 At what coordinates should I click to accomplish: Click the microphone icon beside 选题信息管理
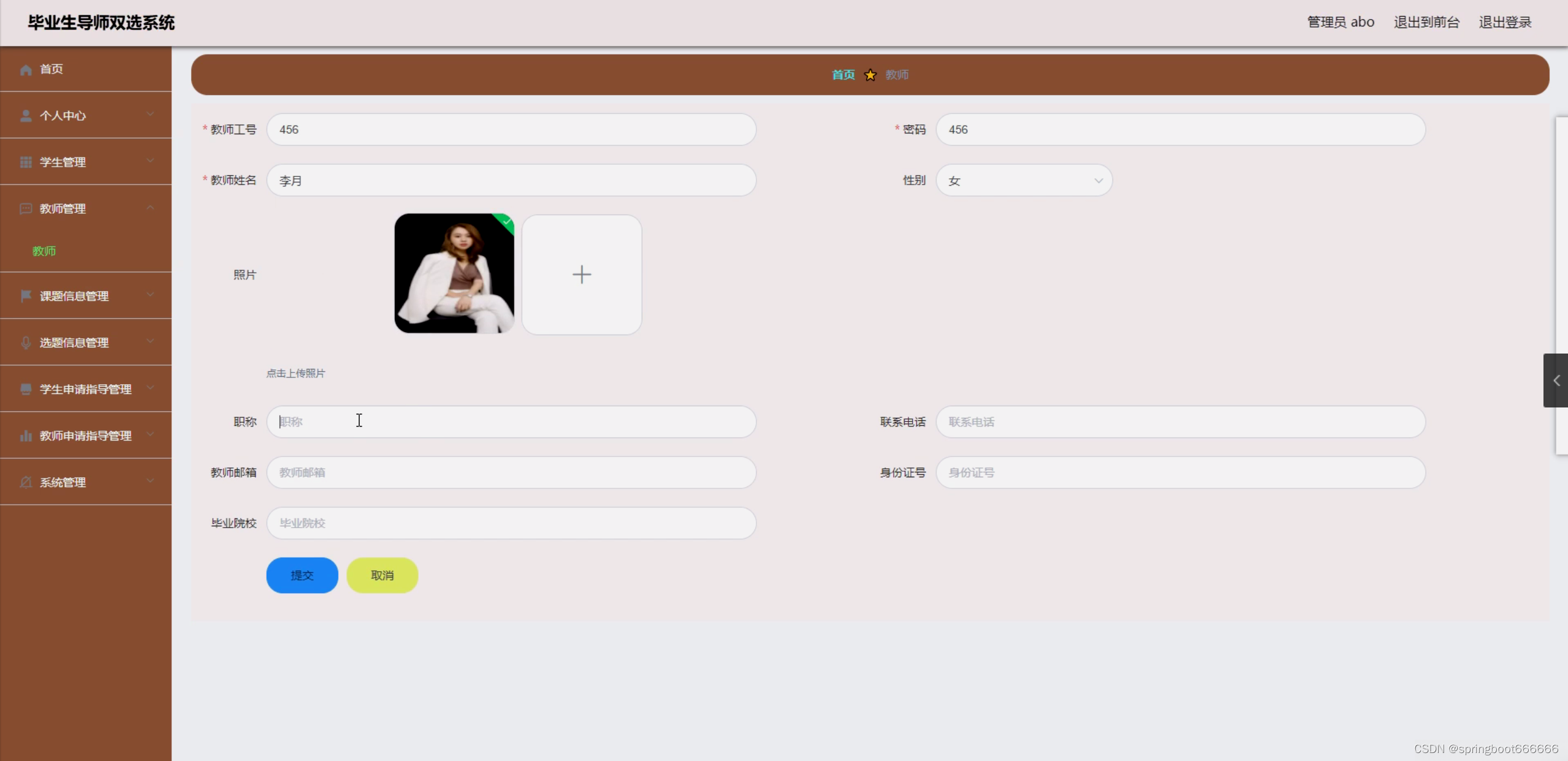pos(26,343)
